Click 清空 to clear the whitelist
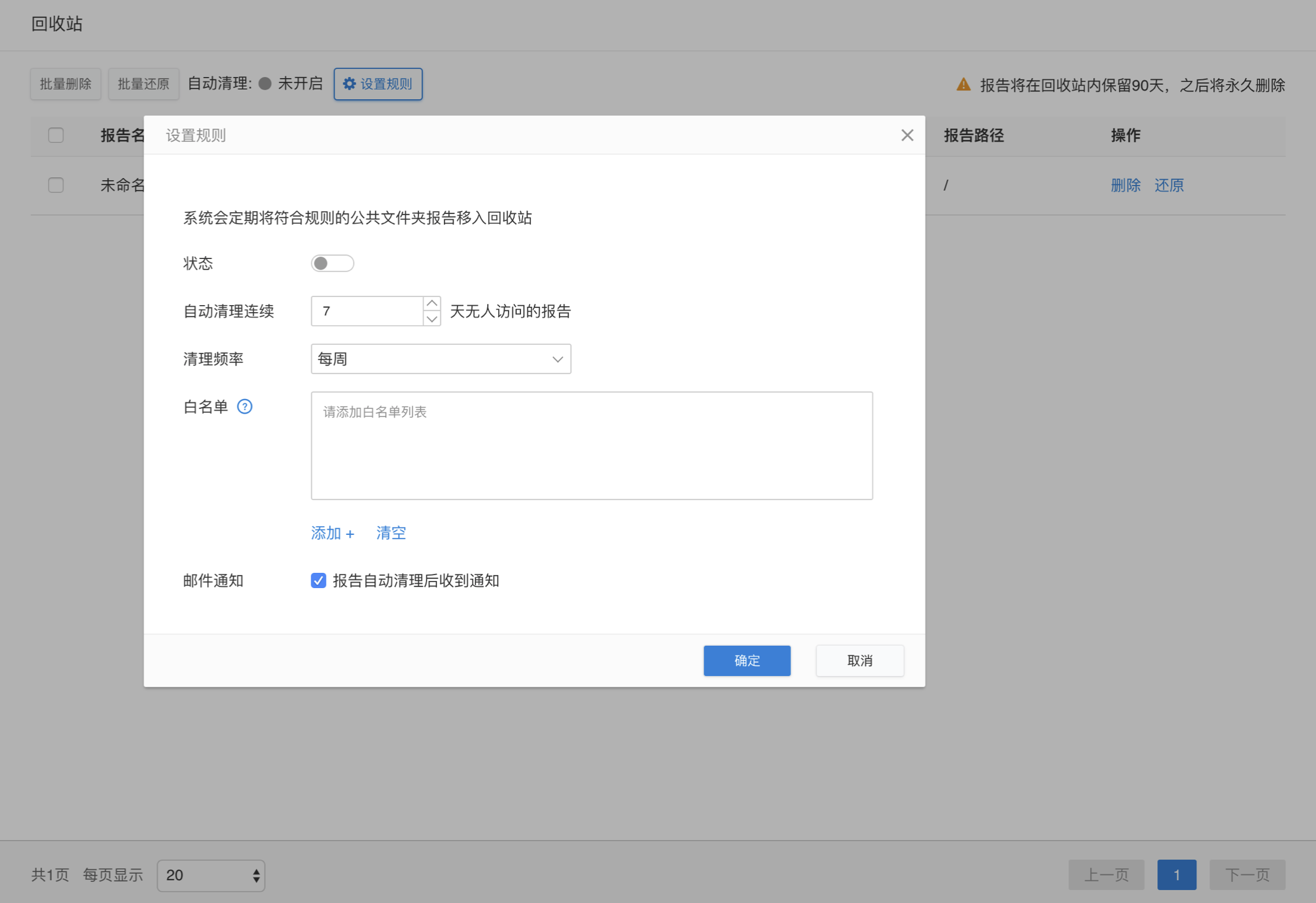Viewport: 1316px width, 903px height. coord(391,533)
